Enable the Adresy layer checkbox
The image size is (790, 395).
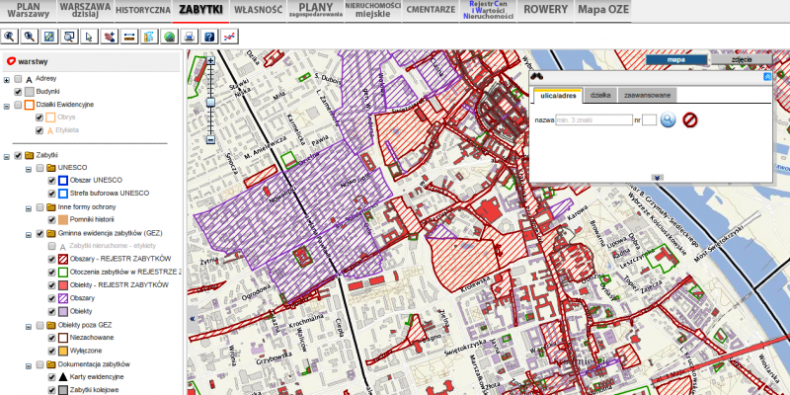(x=18, y=79)
